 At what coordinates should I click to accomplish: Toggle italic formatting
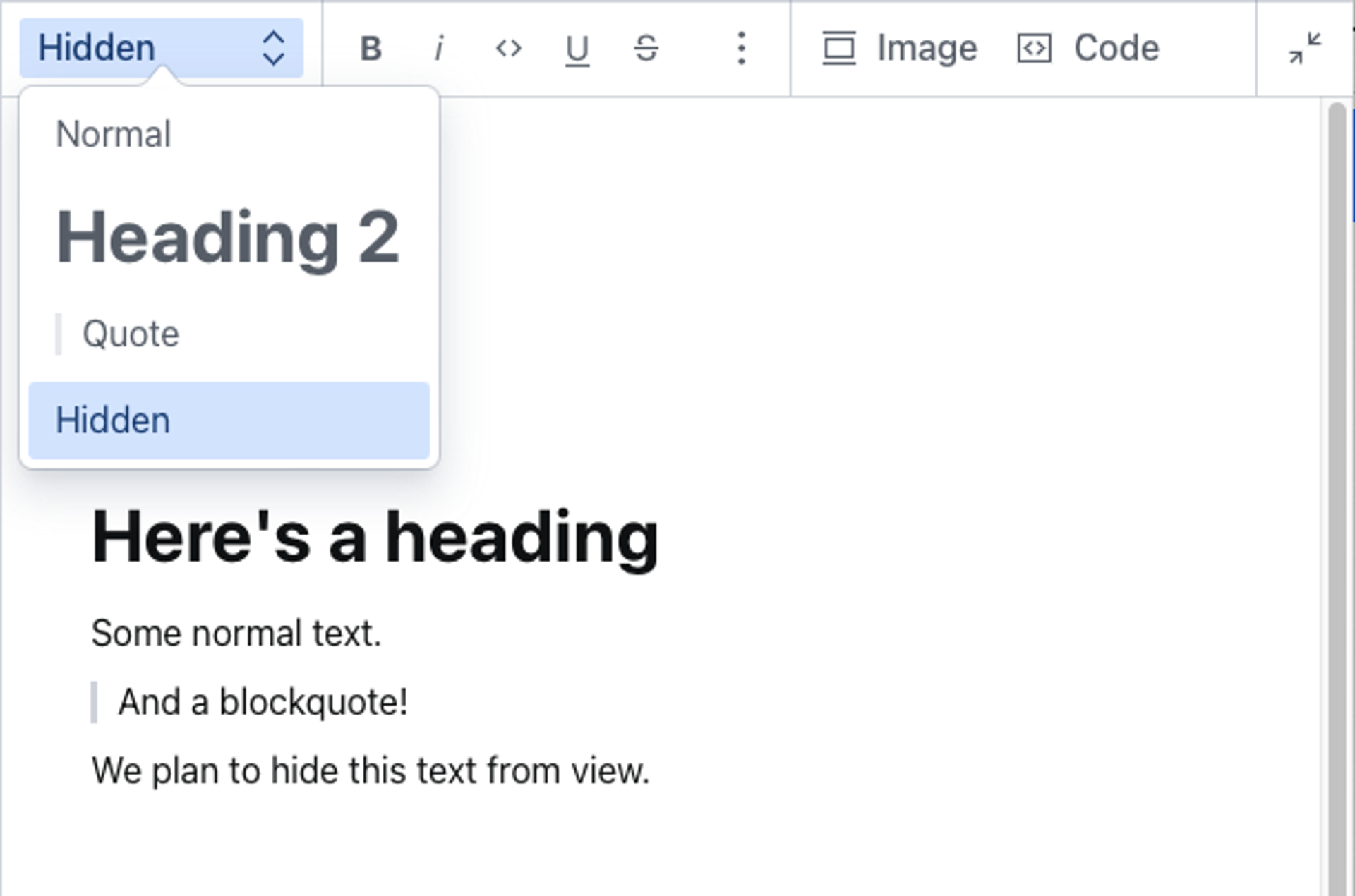(439, 49)
